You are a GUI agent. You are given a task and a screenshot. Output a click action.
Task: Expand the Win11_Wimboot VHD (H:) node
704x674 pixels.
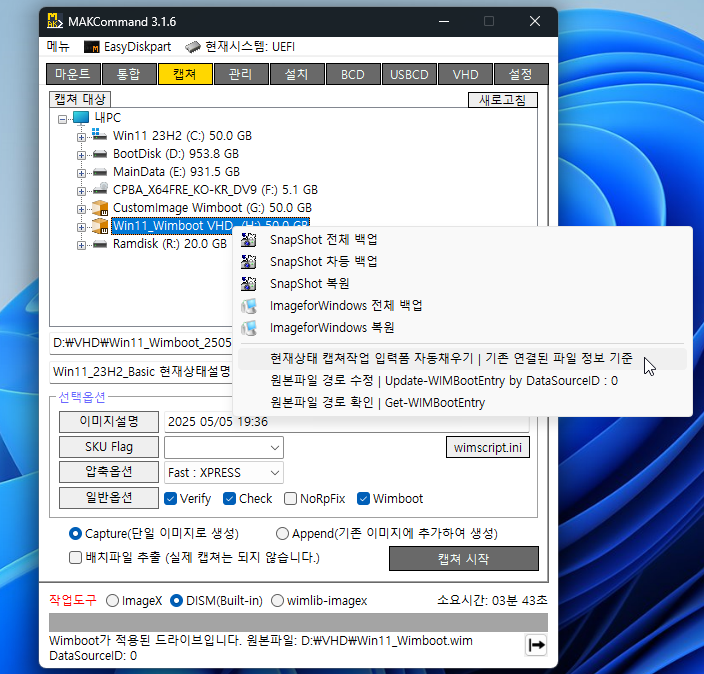81,227
